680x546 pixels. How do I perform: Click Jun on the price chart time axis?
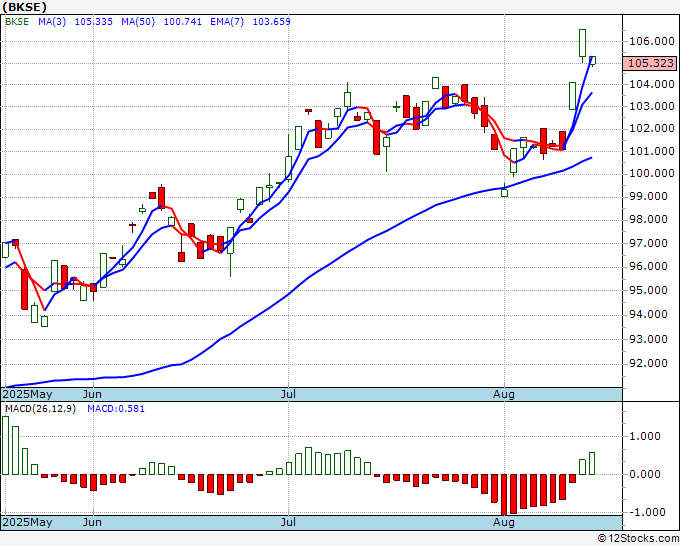92,395
